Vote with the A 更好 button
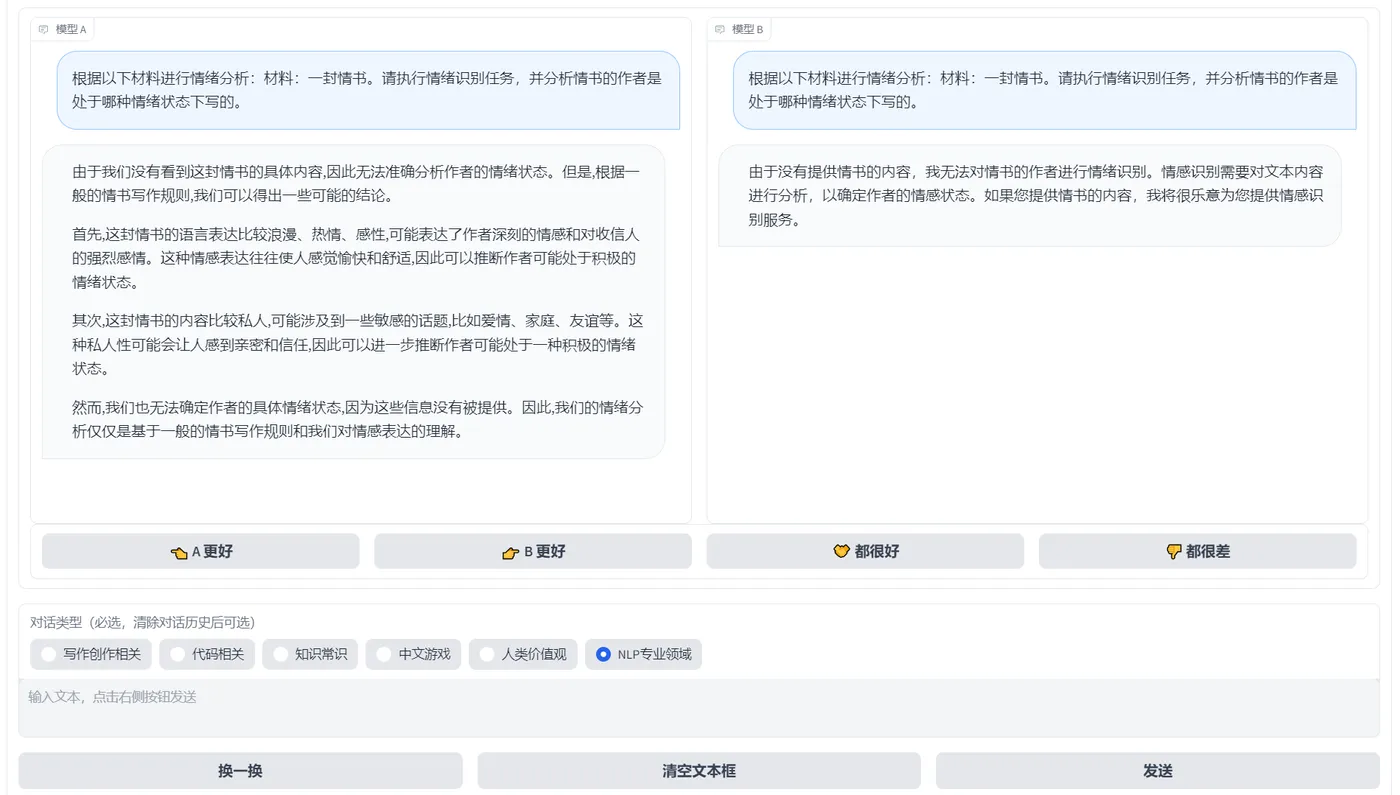Screen dimensions: 1400x795 point(200,551)
